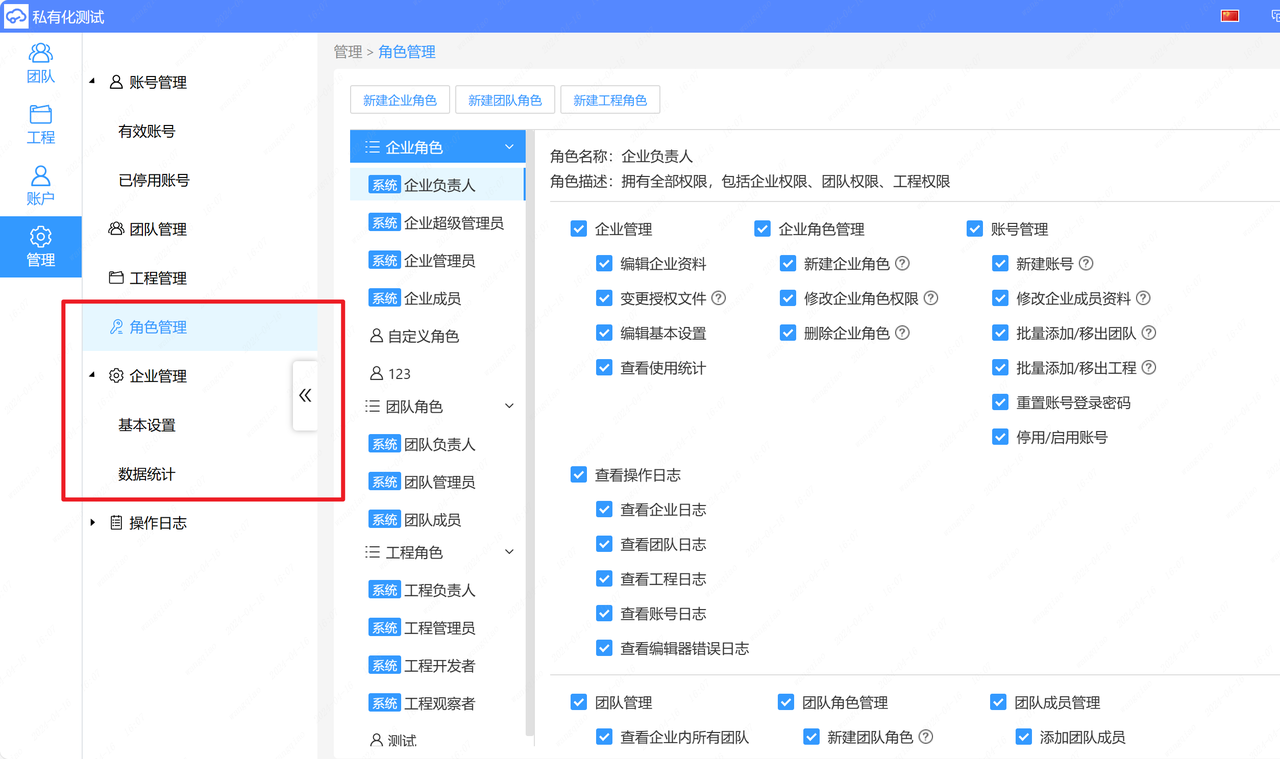Toggle the 查看使用统计 checkbox
The width and height of the screenshot is (1280, 759).
[604, 368]
